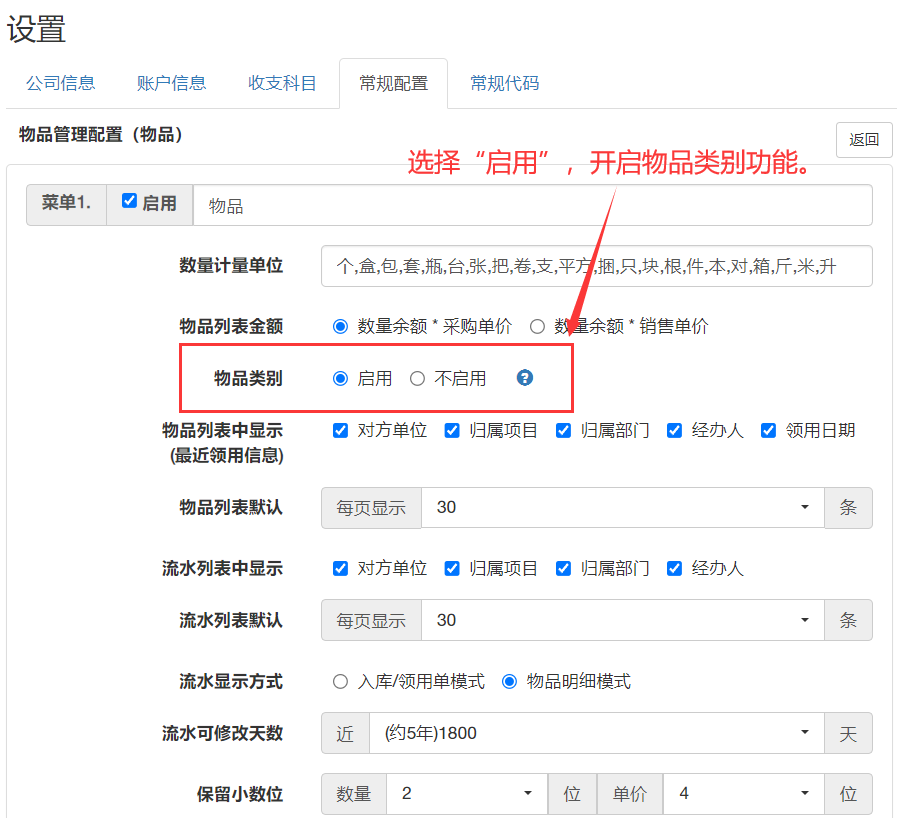Open 流水列表默认 每页显示 dropdown

[x=622, y=620]
